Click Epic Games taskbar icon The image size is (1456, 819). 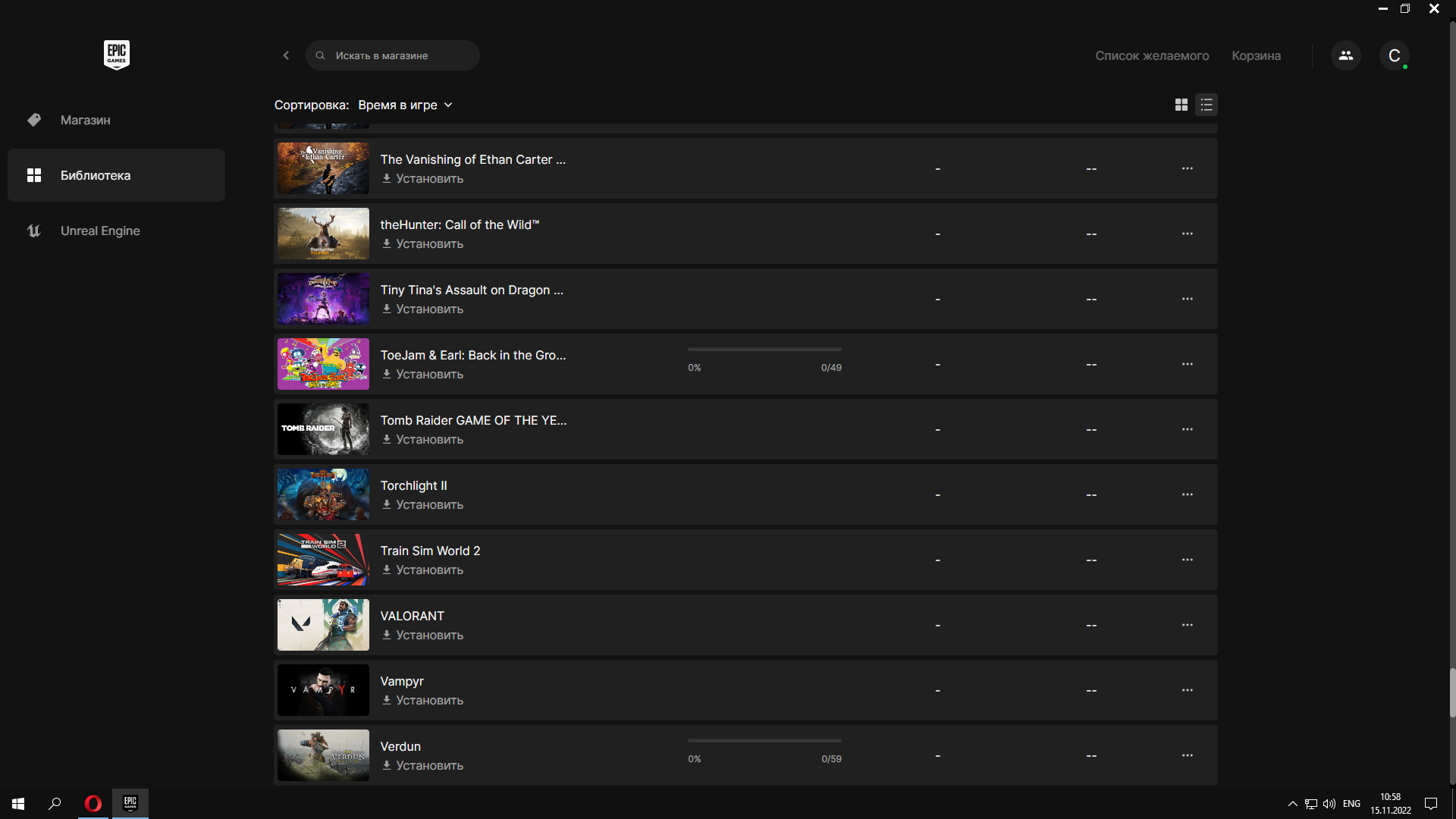pos(130,804)
